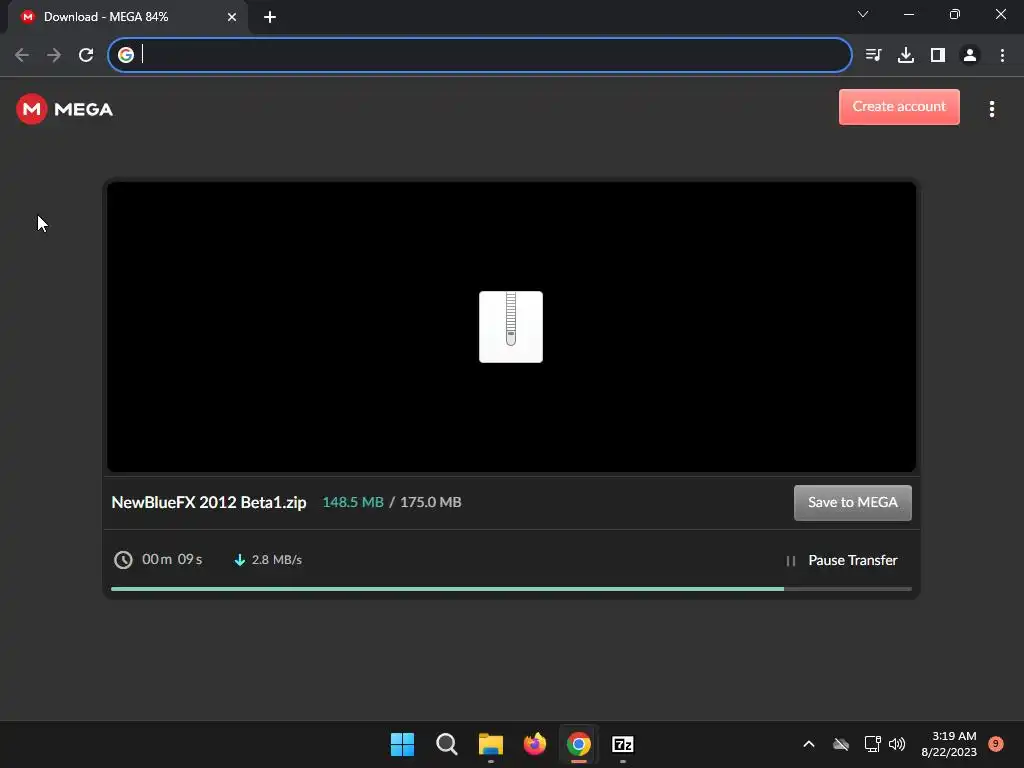
Task: Click Create account button
Action: click(899, 106)
